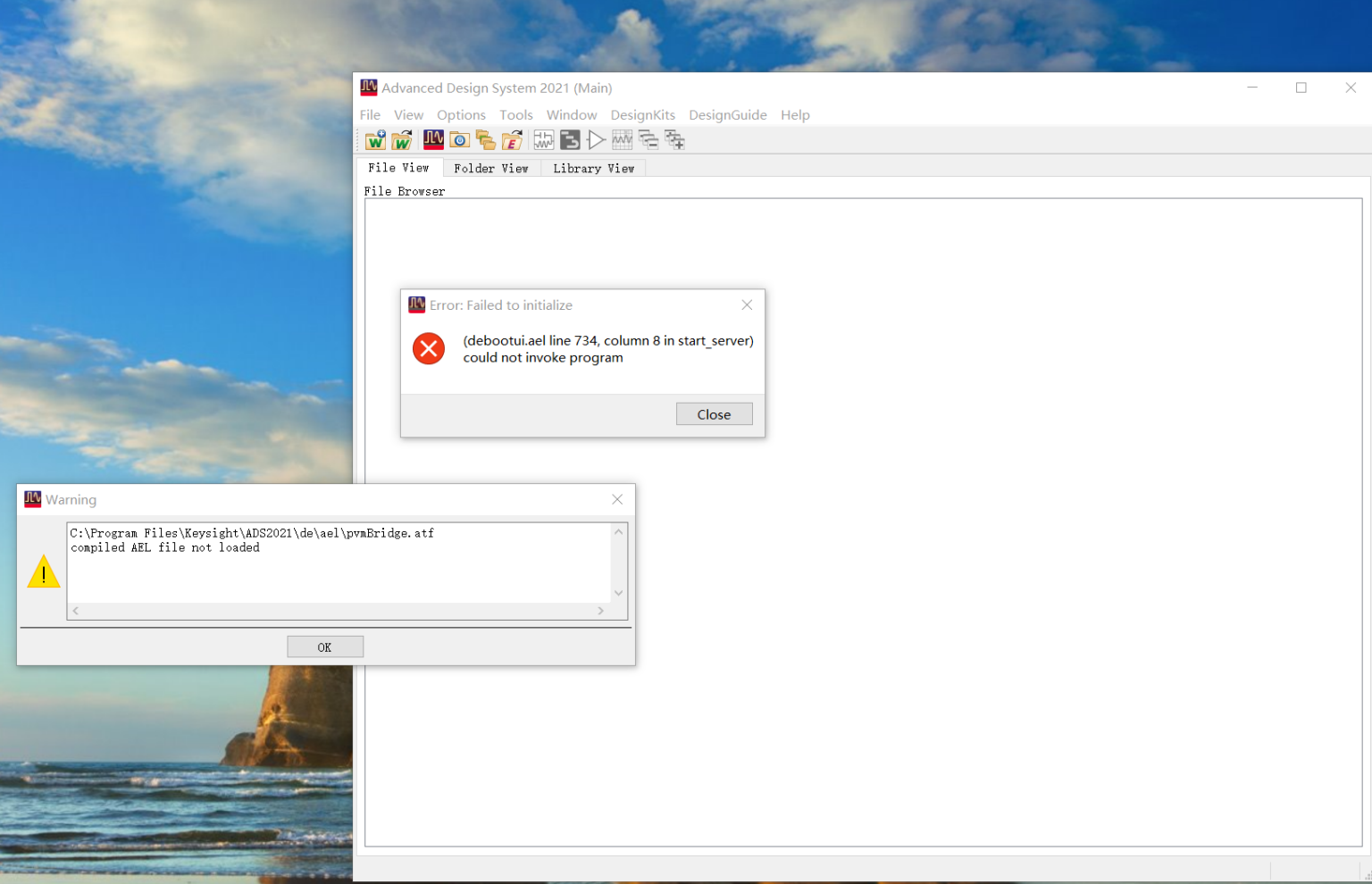Screen dimensions: 1372x884
Task: Click the New Workspace toolbar icon
Action: (375, 140)
